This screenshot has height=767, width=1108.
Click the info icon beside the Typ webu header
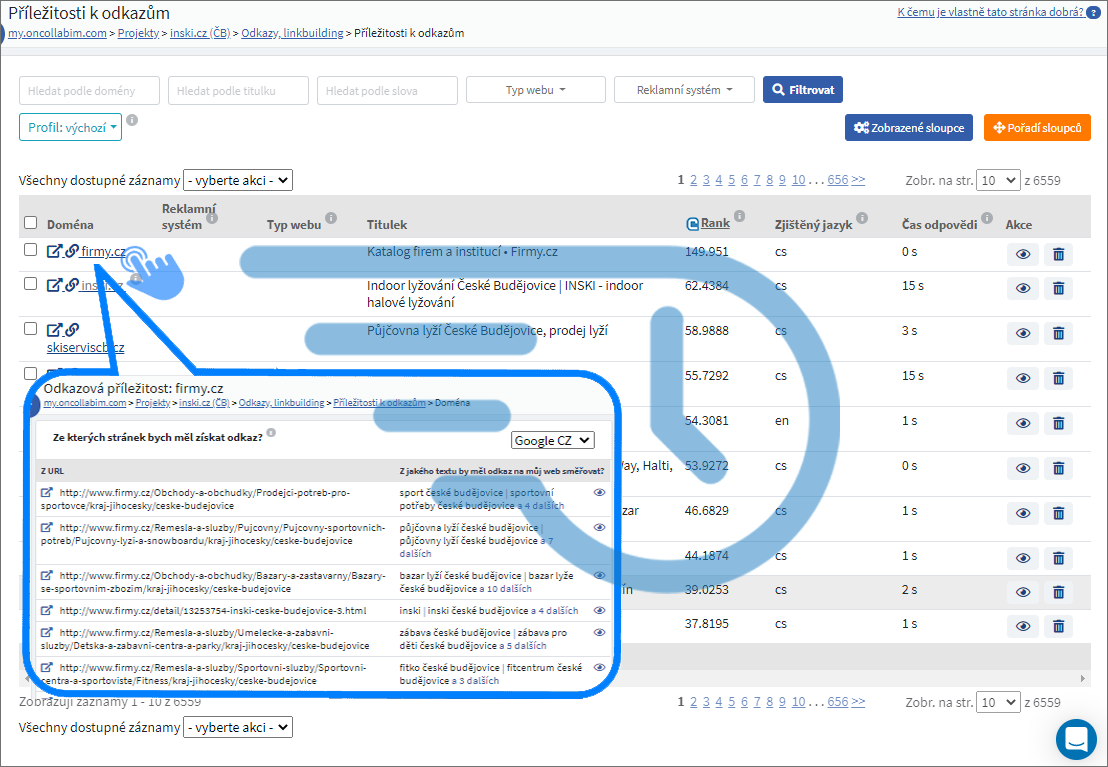[331, 218]
